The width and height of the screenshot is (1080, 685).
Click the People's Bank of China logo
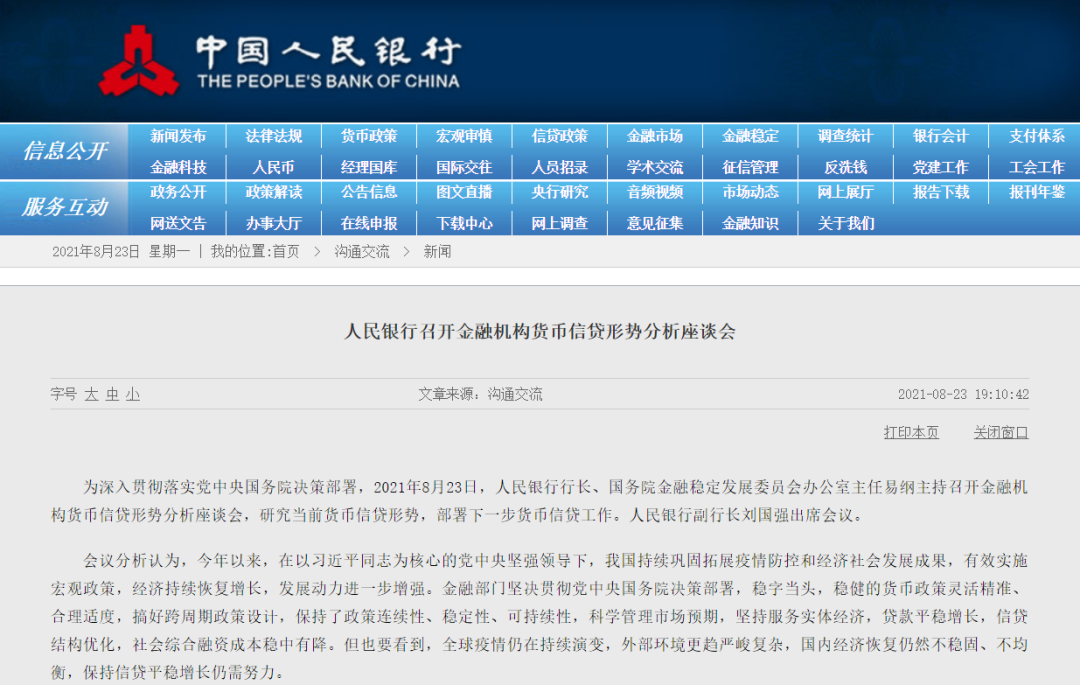(139, 62)
